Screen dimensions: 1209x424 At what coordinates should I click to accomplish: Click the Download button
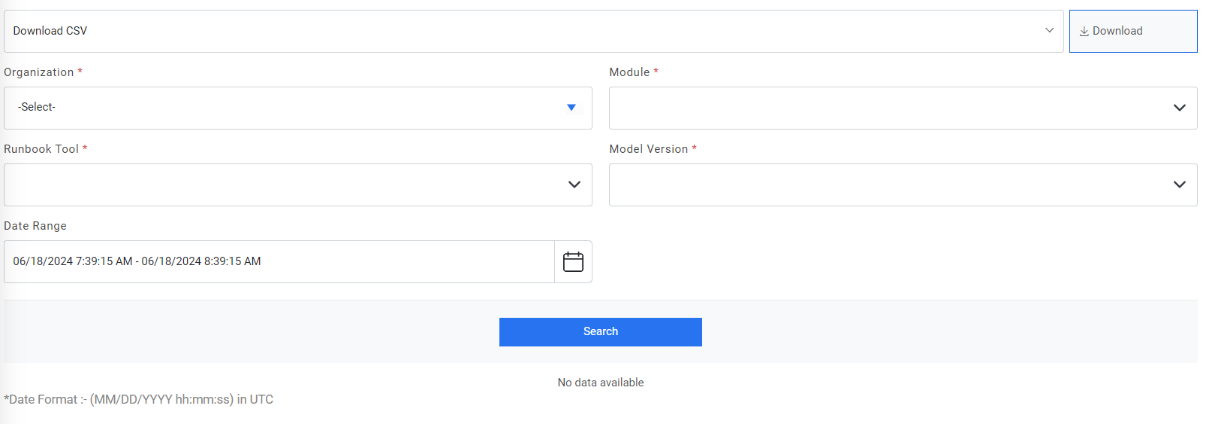point(1132,31)
